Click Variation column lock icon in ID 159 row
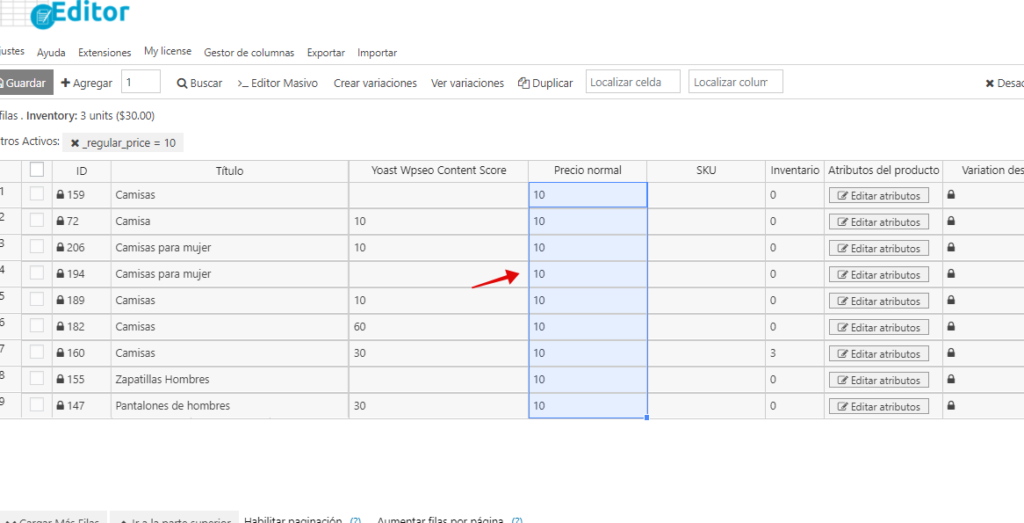The image size is (1024, 523). click(951, 194)
